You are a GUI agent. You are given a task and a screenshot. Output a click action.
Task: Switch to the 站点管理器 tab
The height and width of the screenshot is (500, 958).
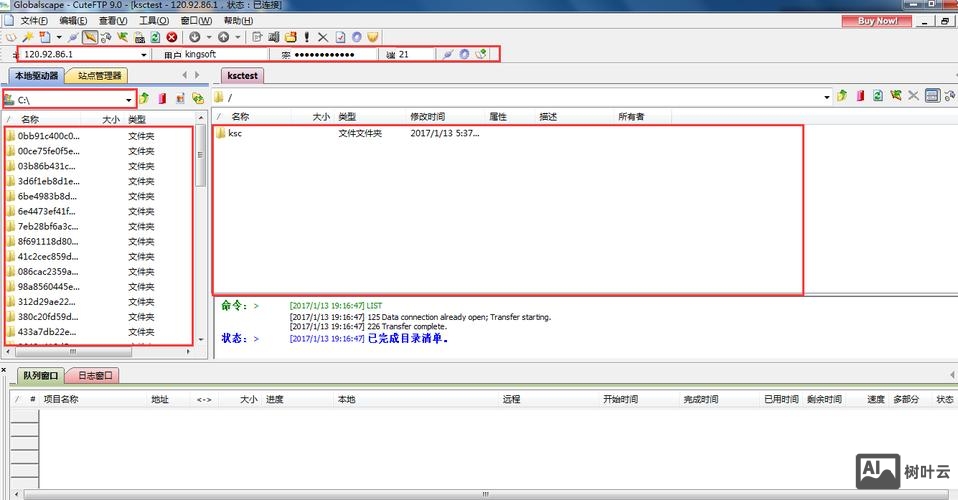pyautogui.click(x=99, y=75)
